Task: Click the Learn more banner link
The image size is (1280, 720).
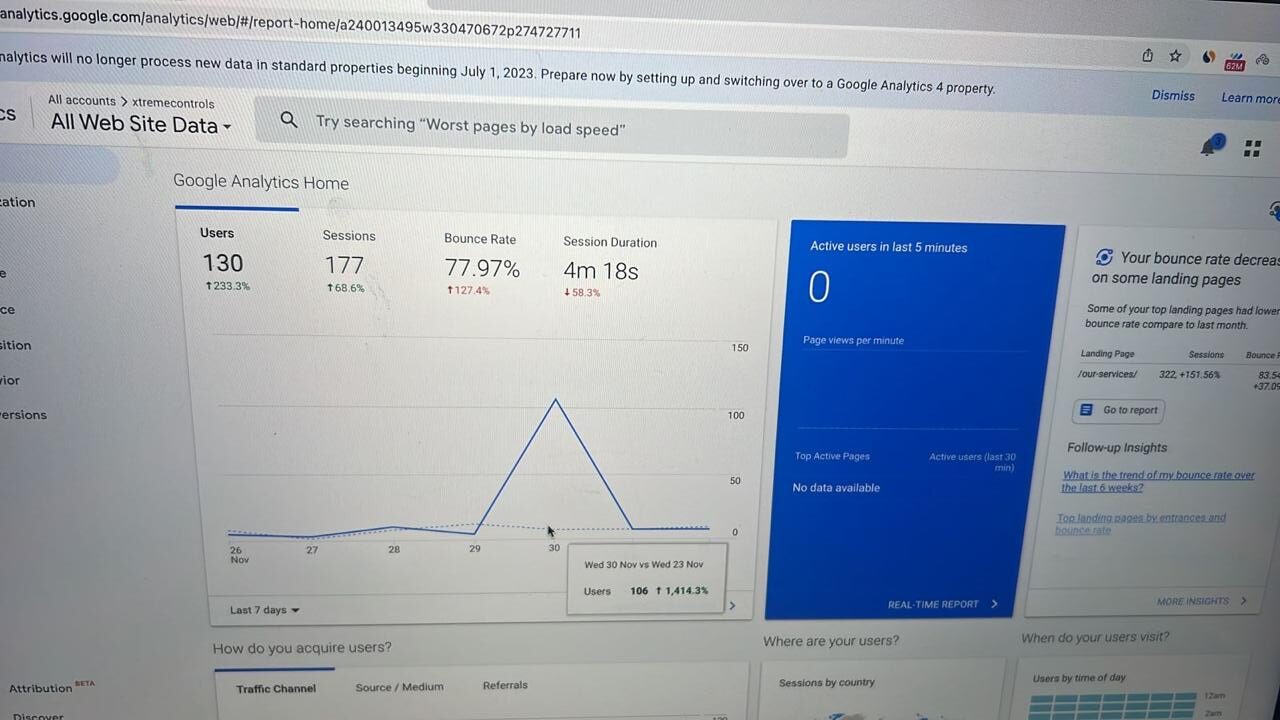Action: tap(1250, 98)
